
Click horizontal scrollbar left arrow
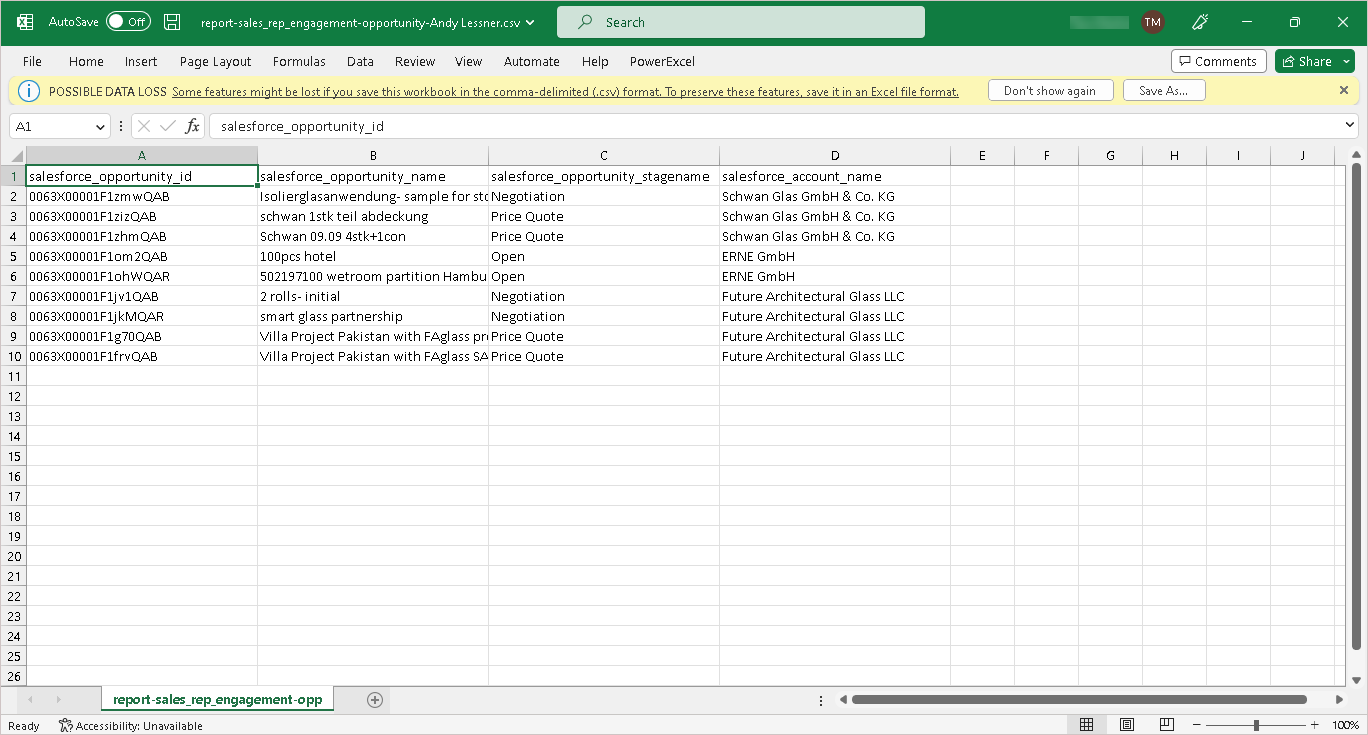[x=843, y=700]
